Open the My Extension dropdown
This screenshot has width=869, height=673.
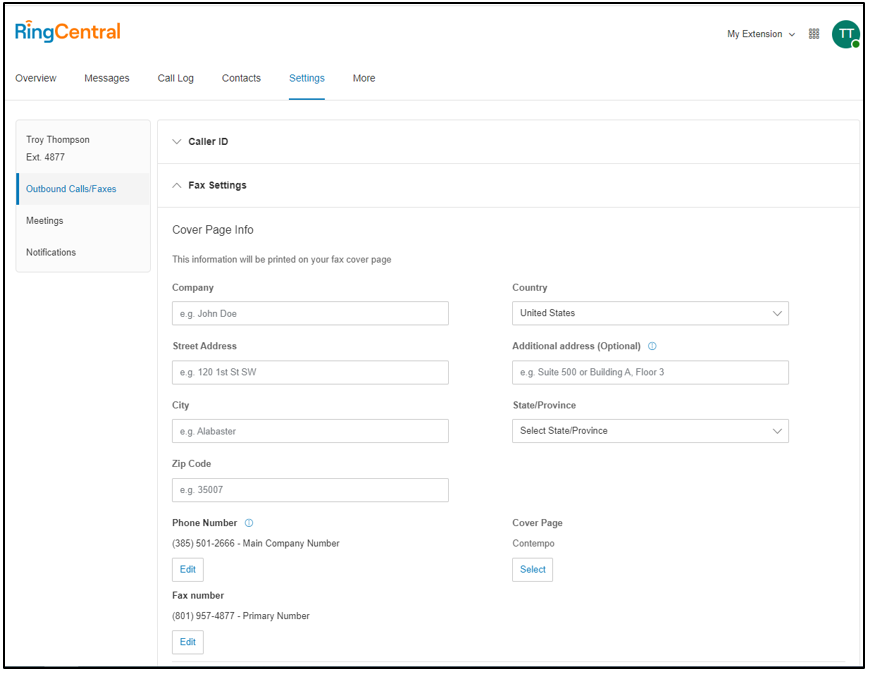(x=761, y=34)
